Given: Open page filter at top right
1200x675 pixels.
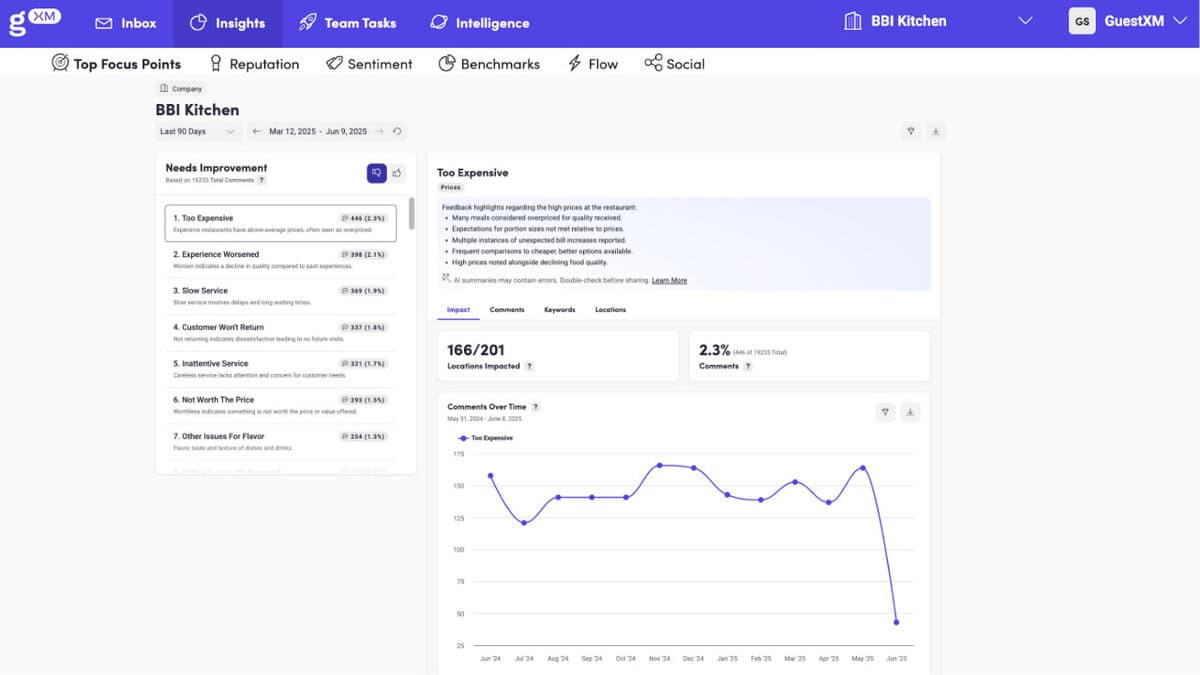Looking at the screenshot, I should [x=911, y=131].
